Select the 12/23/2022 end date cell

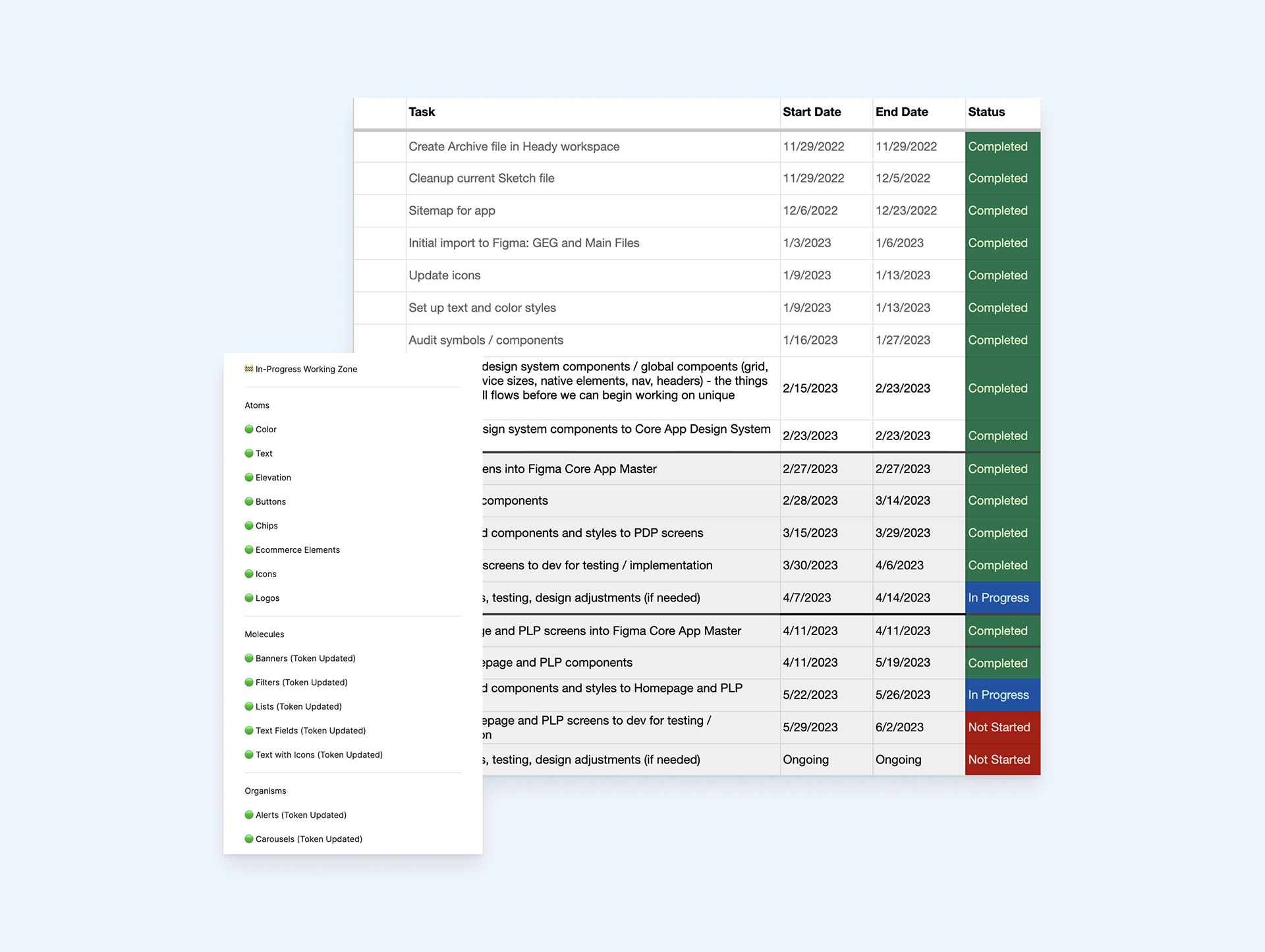(919, 211)
